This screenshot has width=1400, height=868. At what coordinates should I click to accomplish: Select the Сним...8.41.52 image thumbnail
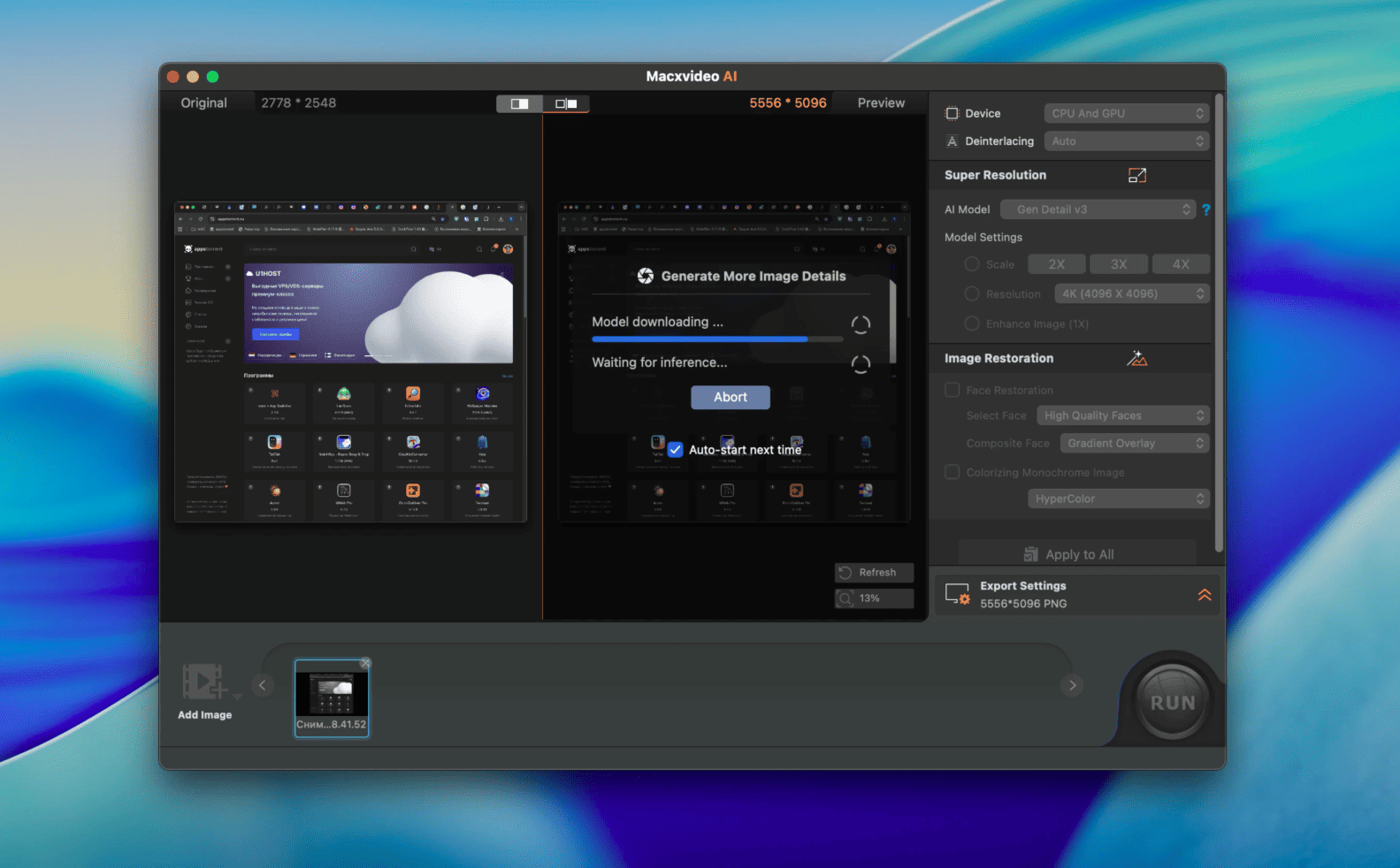pyautogui.click(x=332, y=697)
